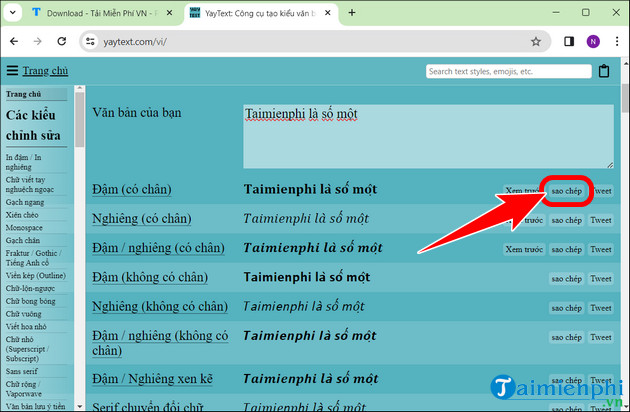Click the sidebar scrollbar up arrow
Image resolution: width=630 pixels, height=412 pixels.
coord(80,88)
